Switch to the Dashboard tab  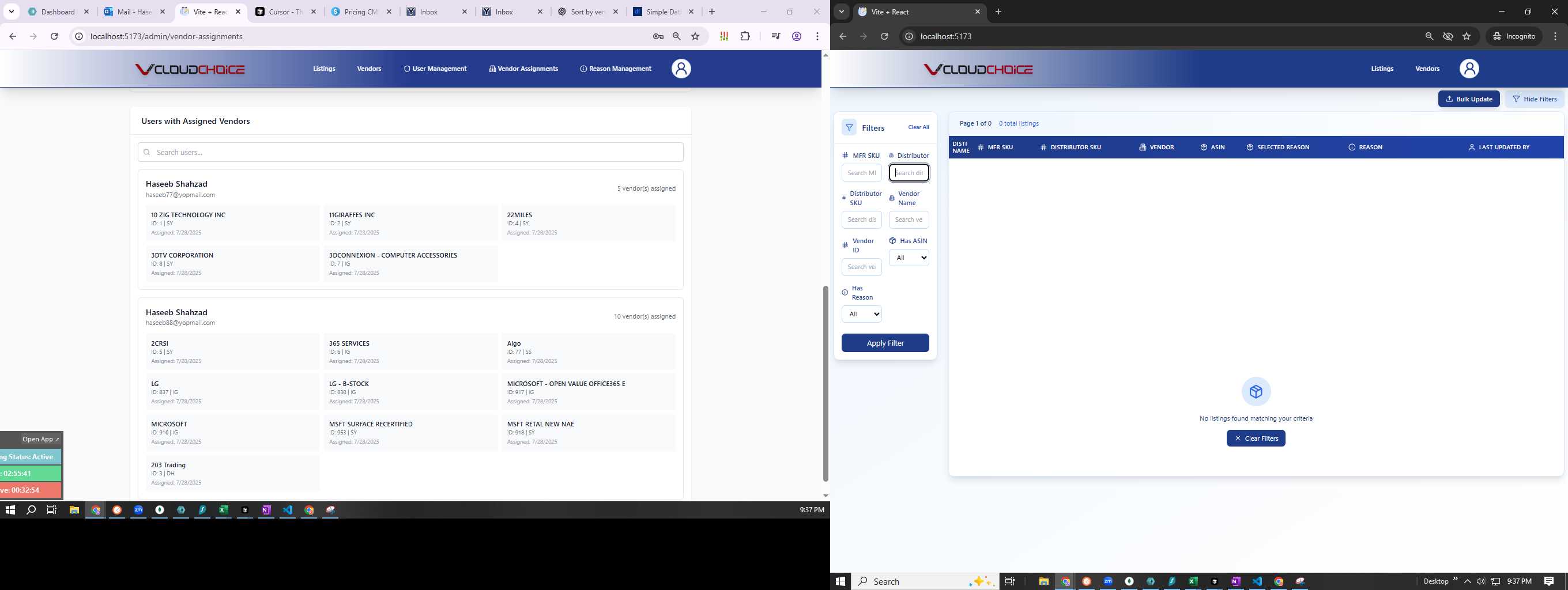58,12
